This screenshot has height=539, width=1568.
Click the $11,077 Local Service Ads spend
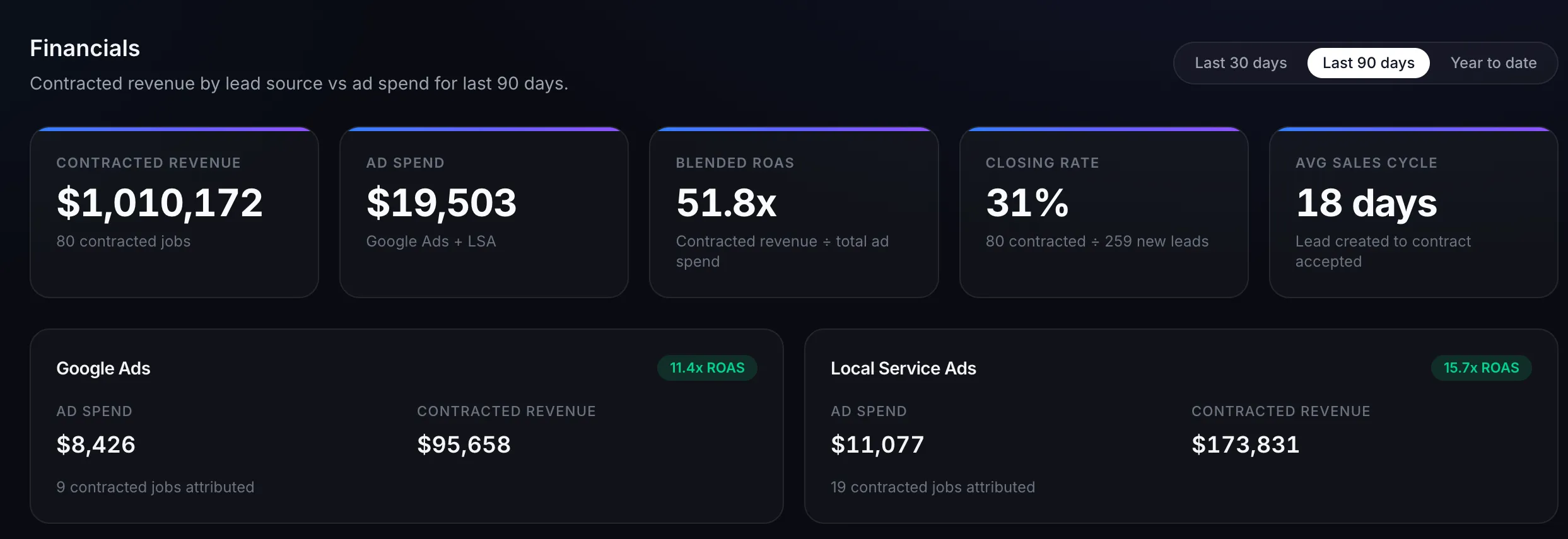[x=877, y=444]
